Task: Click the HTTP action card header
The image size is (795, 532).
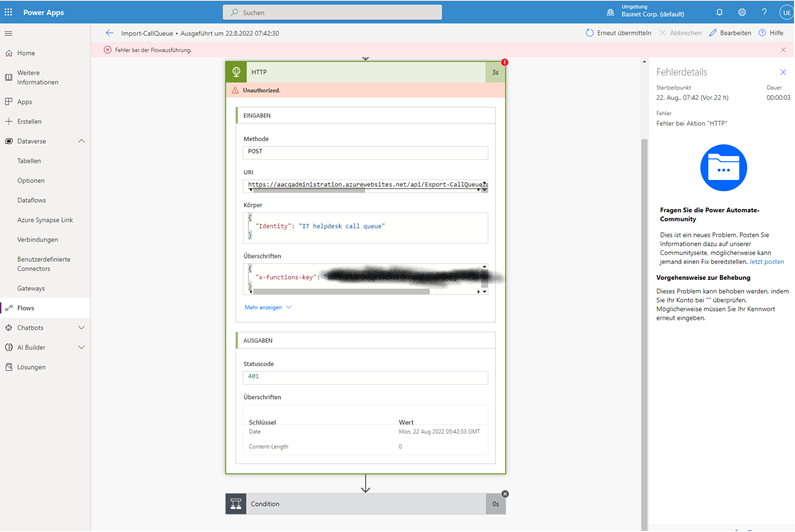Action: 365,72
